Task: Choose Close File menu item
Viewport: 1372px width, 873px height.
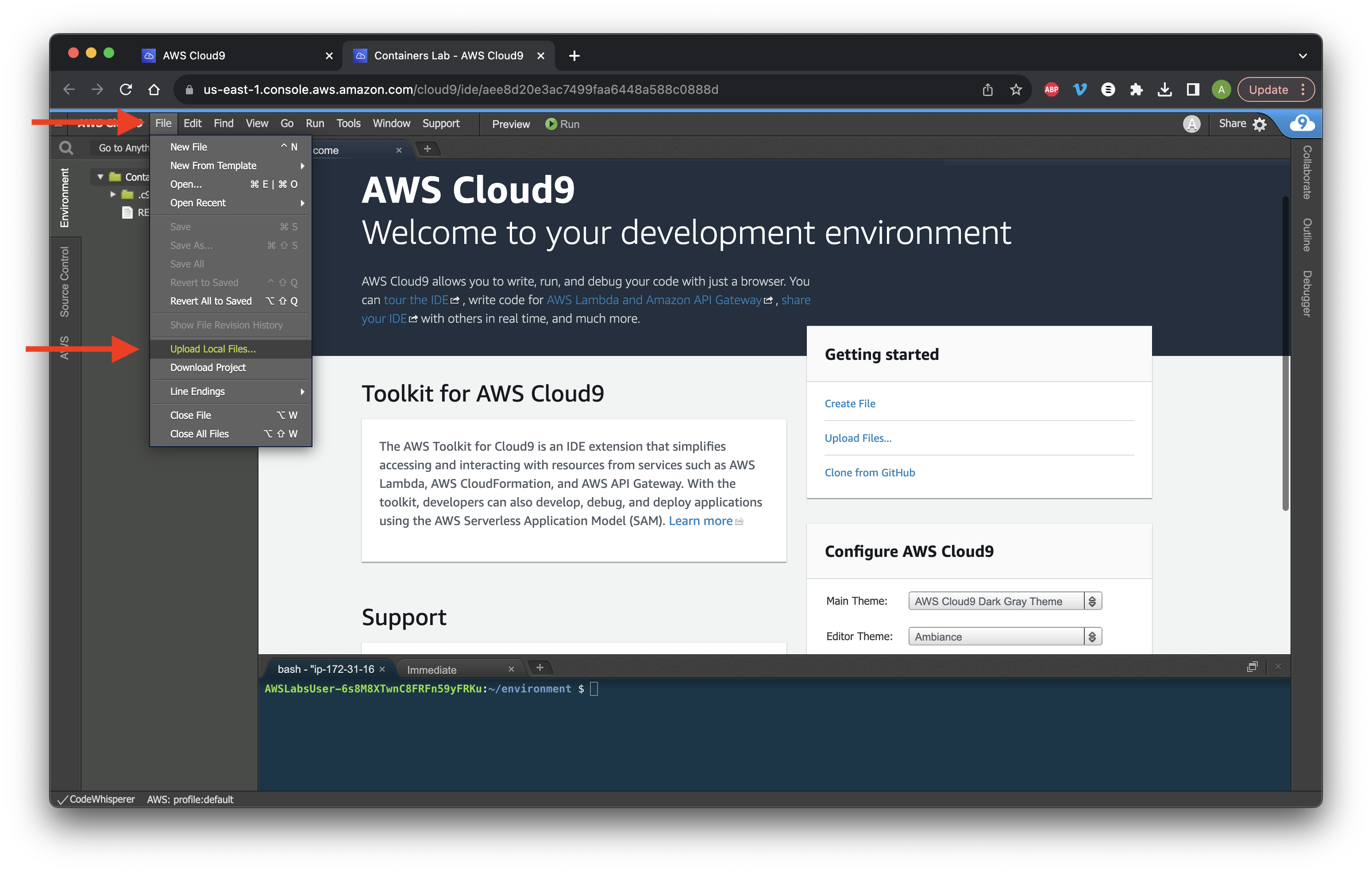Action: tap(231, 415)
